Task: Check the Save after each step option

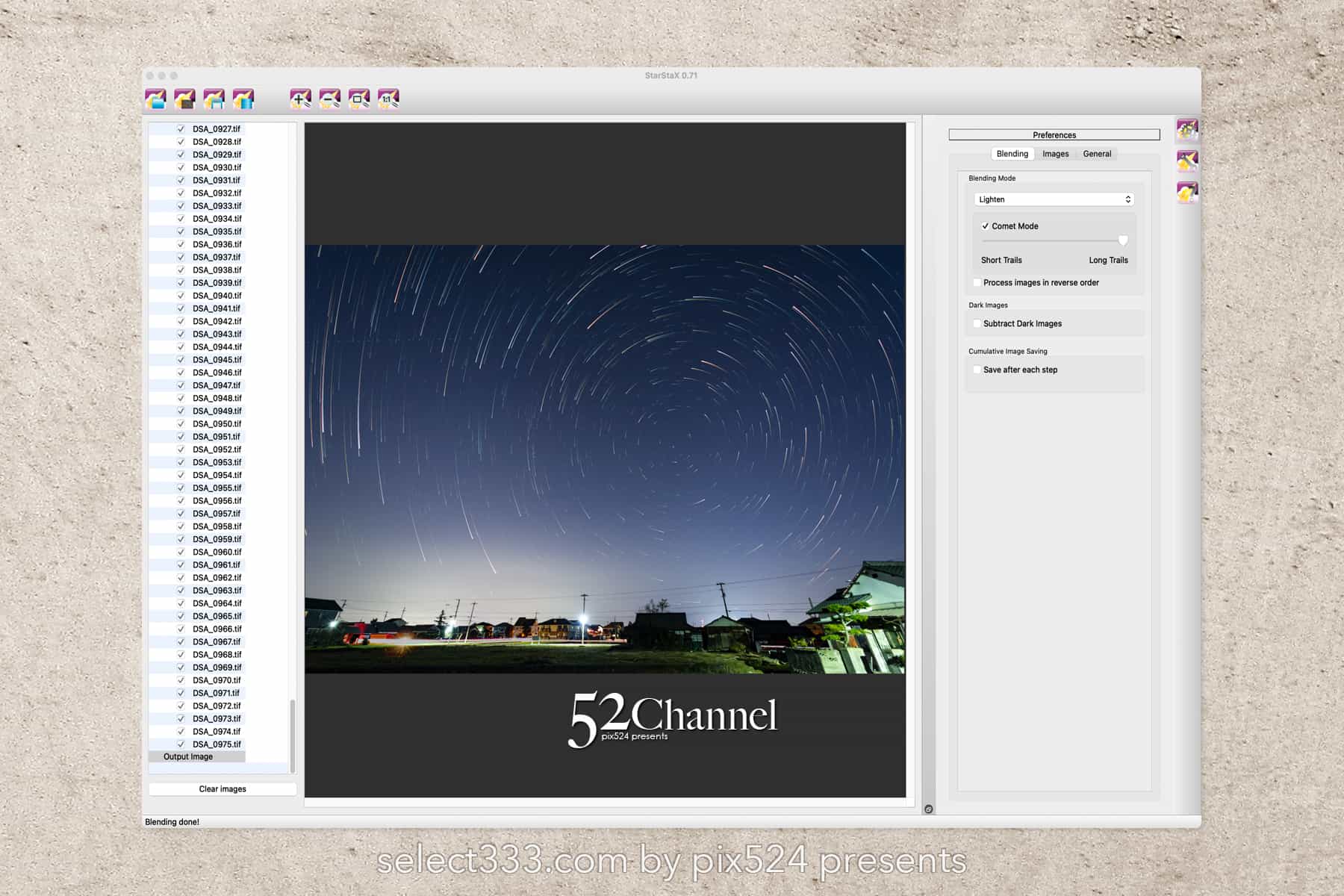Action: [x=977, y=370]
